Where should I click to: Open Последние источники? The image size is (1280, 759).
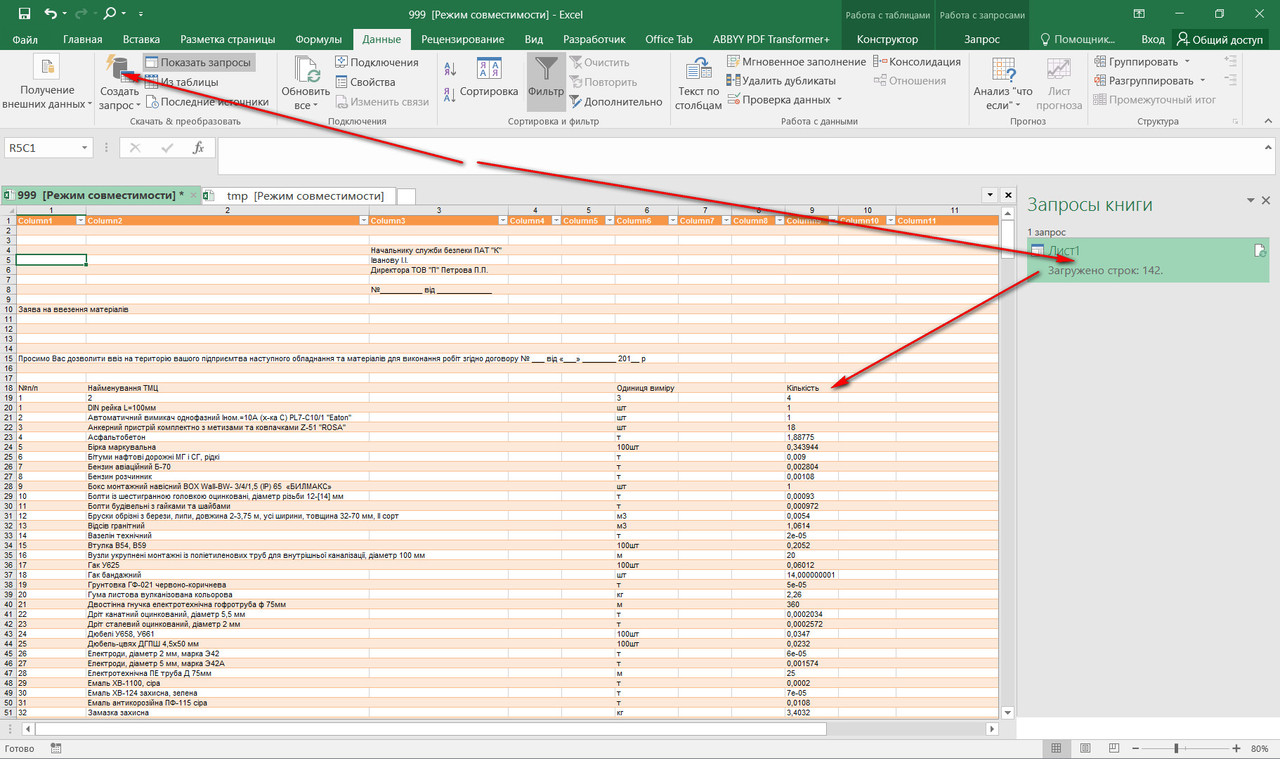pos(207,101)
